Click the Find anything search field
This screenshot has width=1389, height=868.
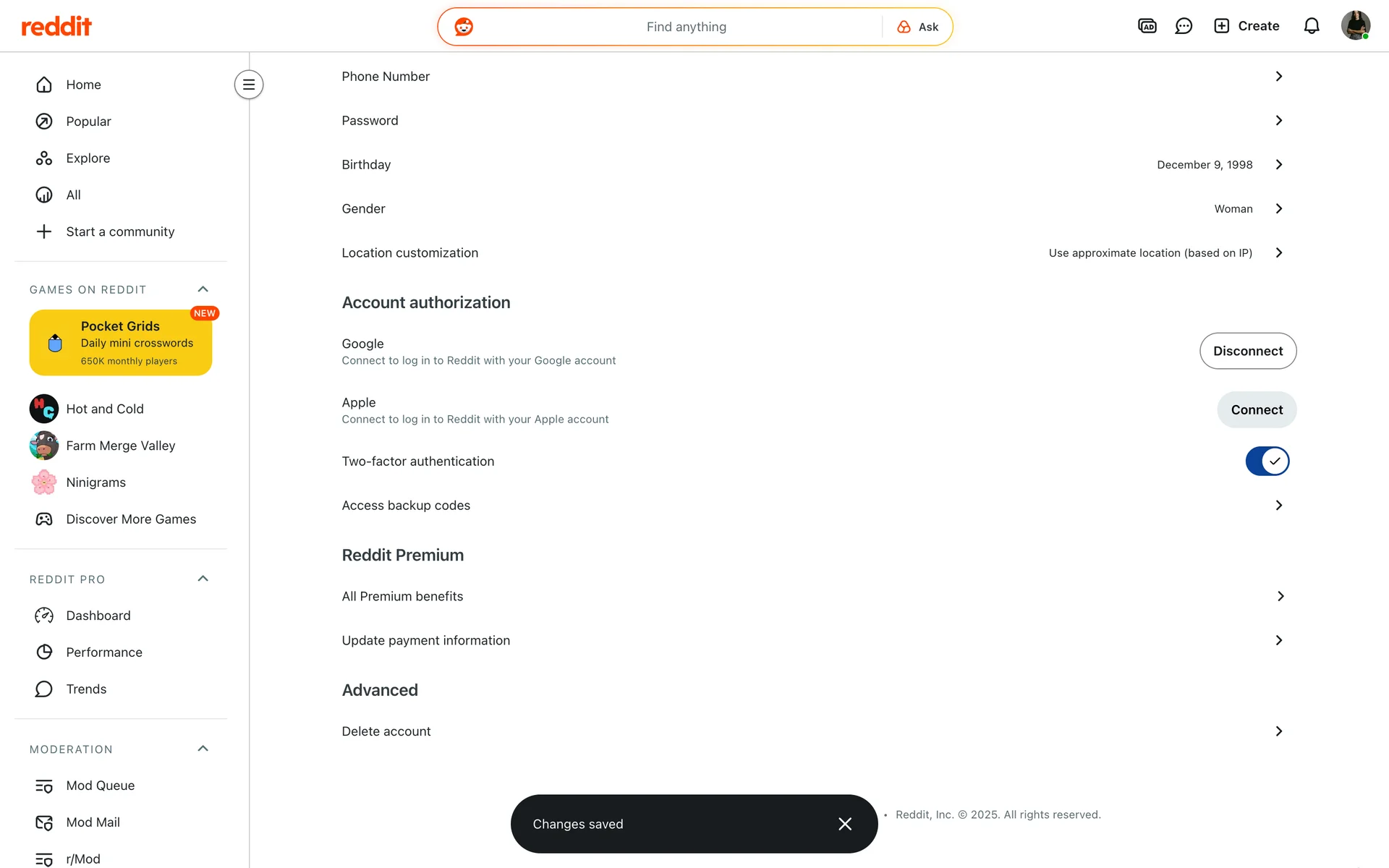click(x=686, y=27)
